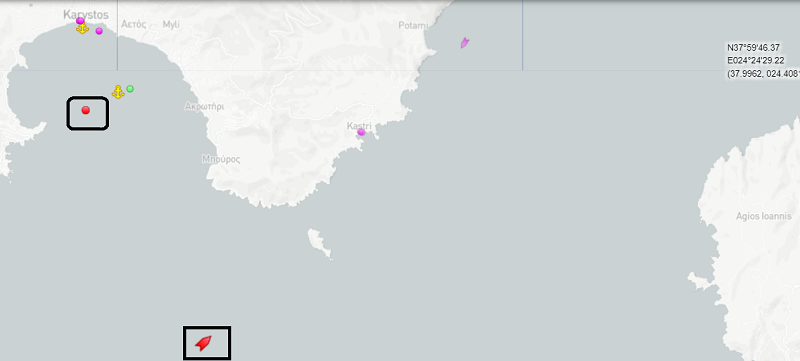Click the green vessel dot beside the anchor
800x361 pixels.
tap(130, 89)
